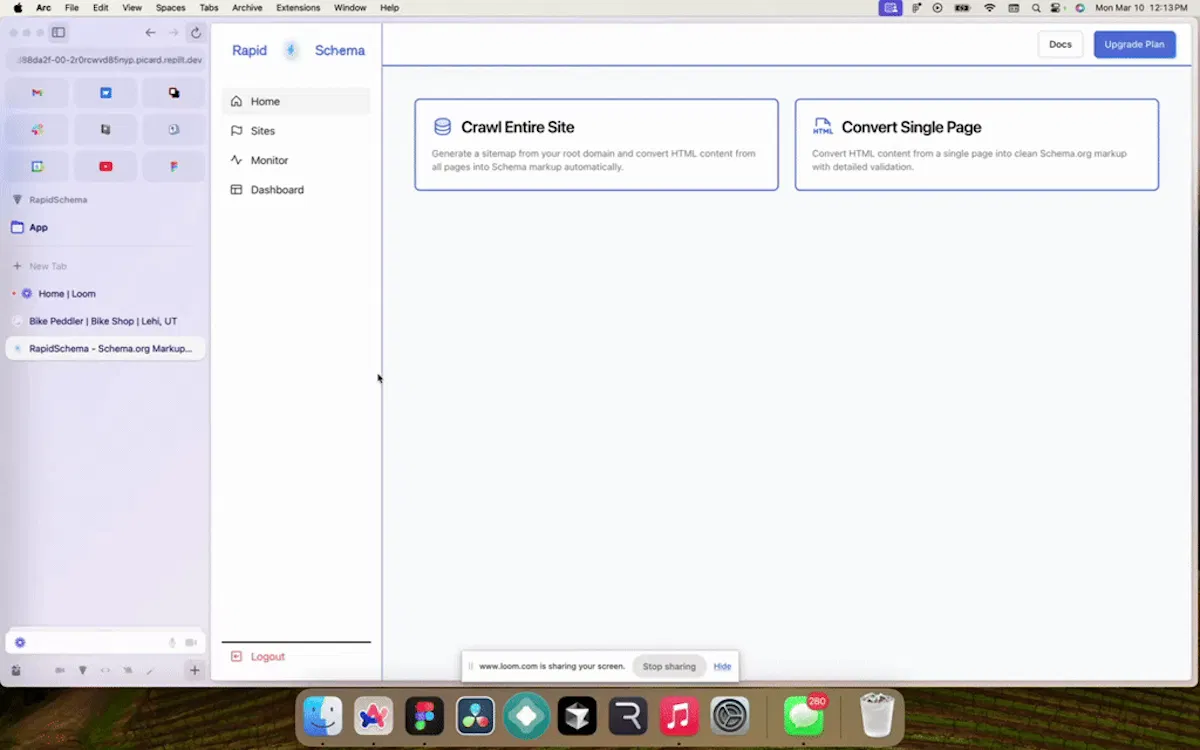Click the database icon on Crawl Entire Site

coord(442,127)
